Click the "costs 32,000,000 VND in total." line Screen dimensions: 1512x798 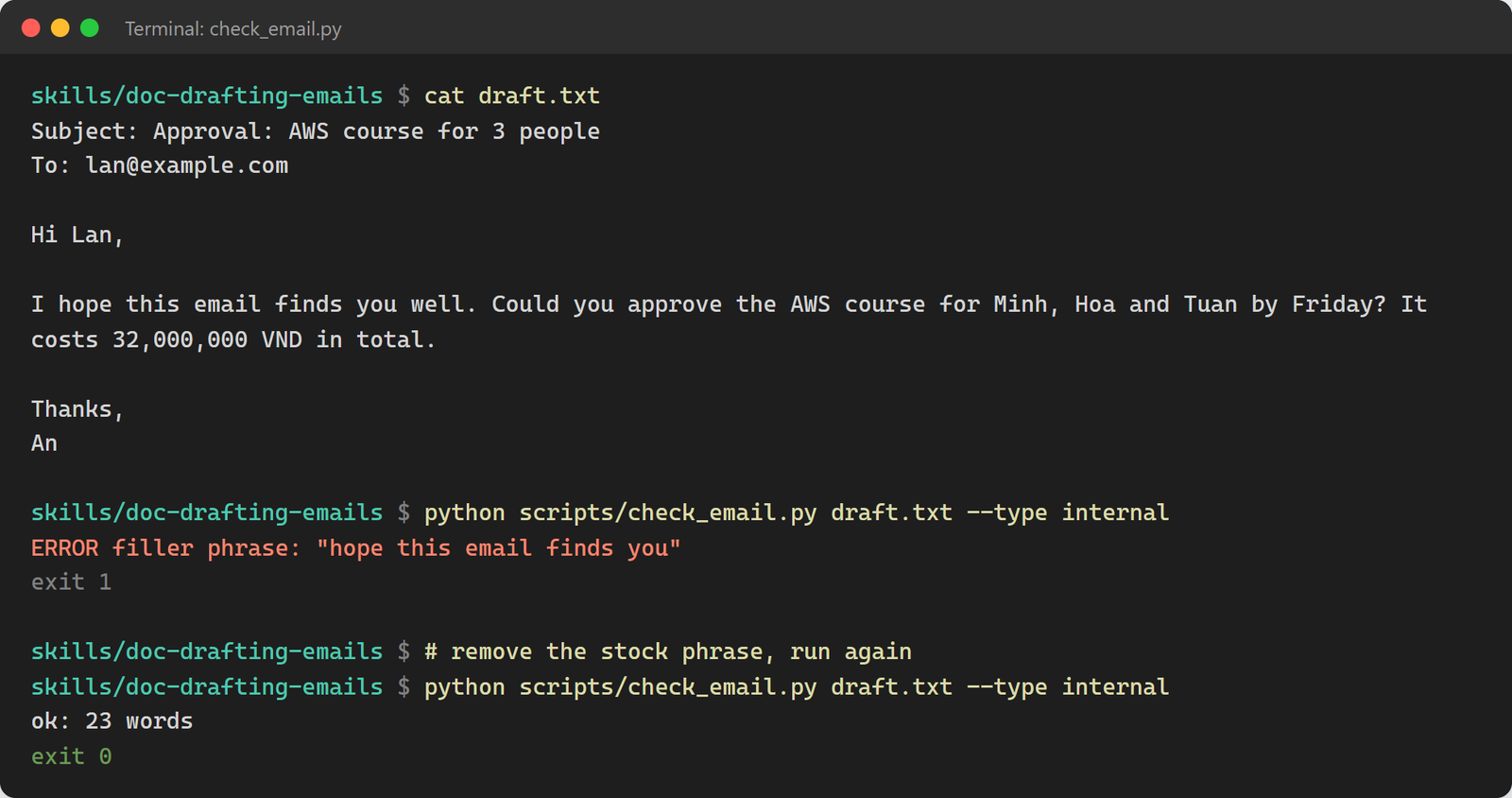coord(233,339)
